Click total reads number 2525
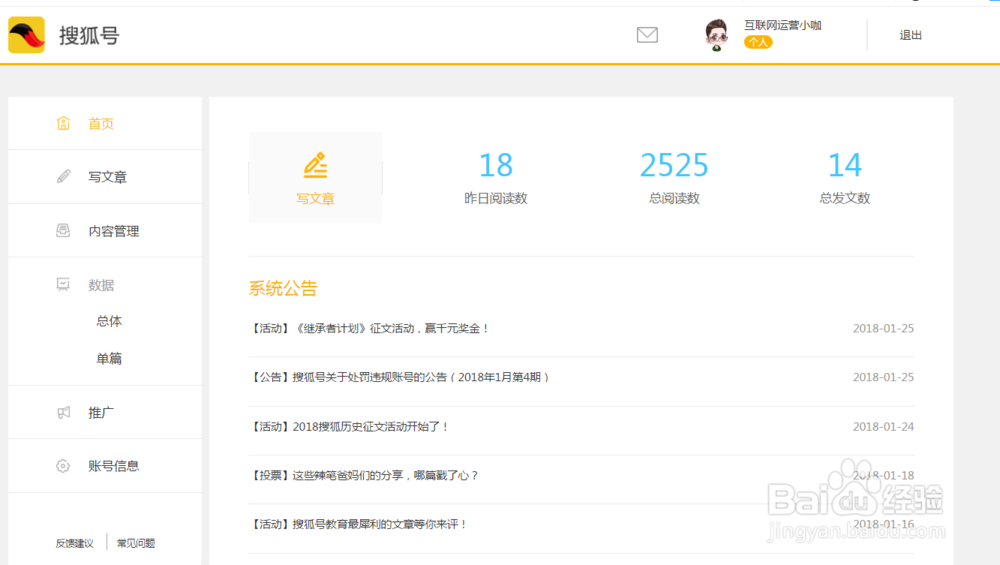Viewport: 1000px width, 565px height. 674,165
